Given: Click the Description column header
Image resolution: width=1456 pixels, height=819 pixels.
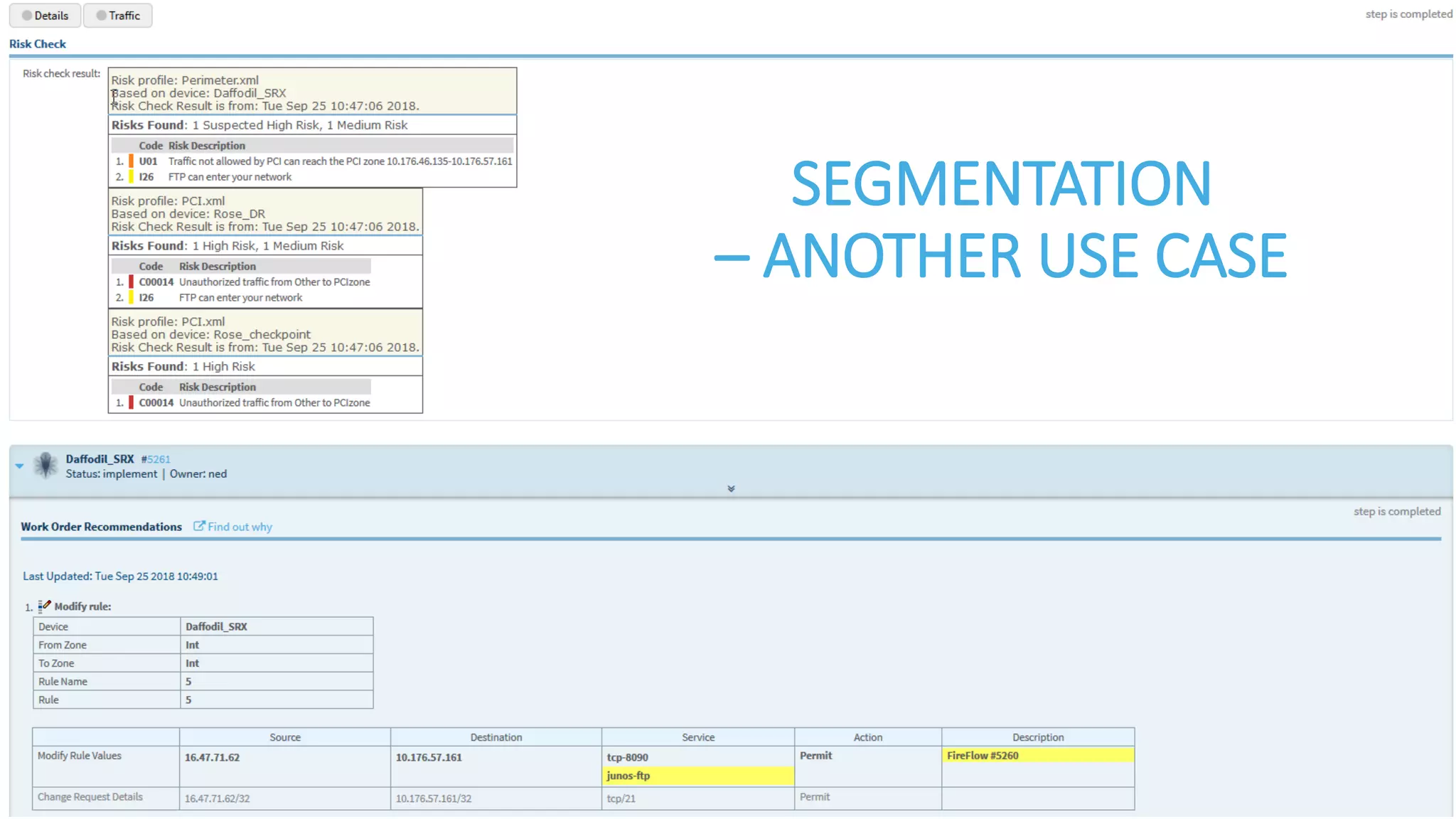Looking at the screenshot, I should tap(1038, 737).
